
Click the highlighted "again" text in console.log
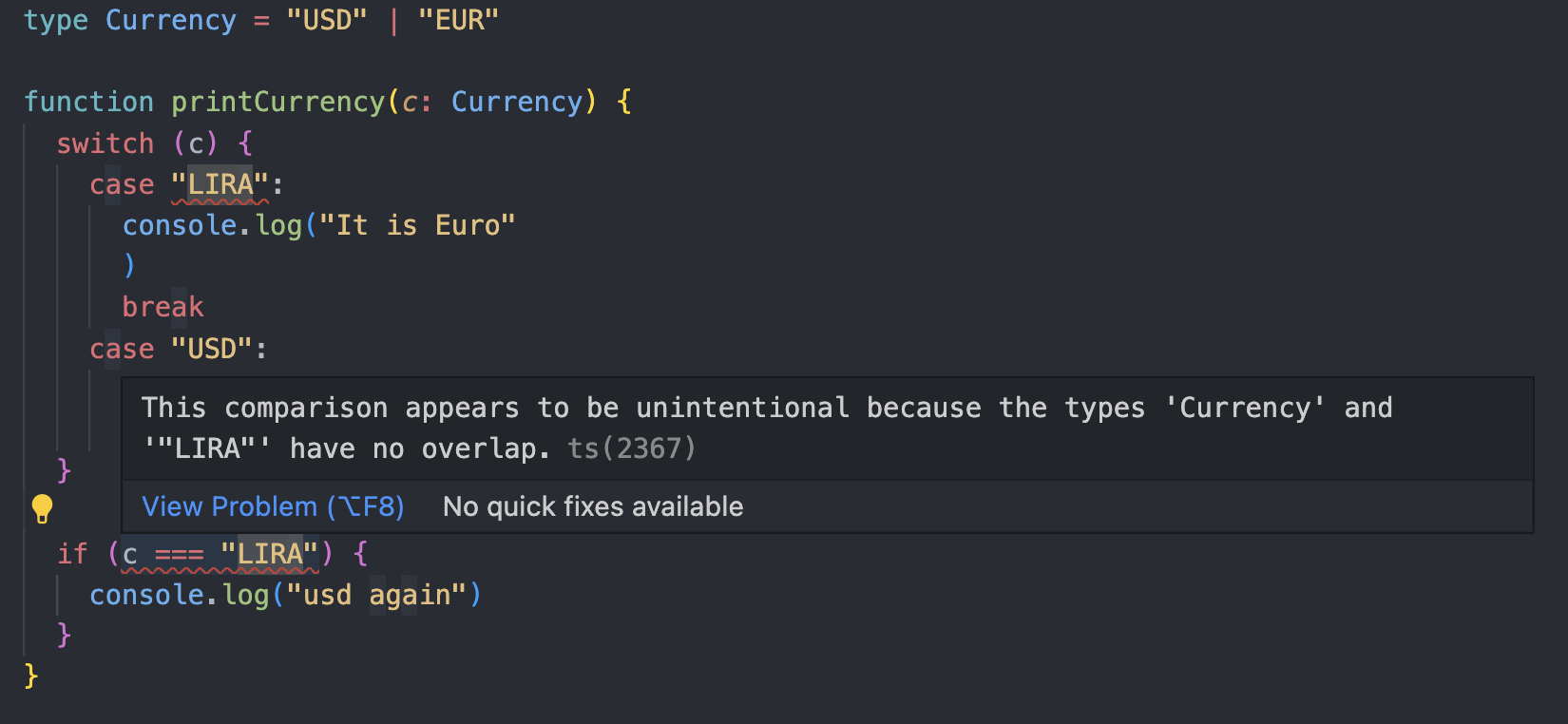click(393, 594)
